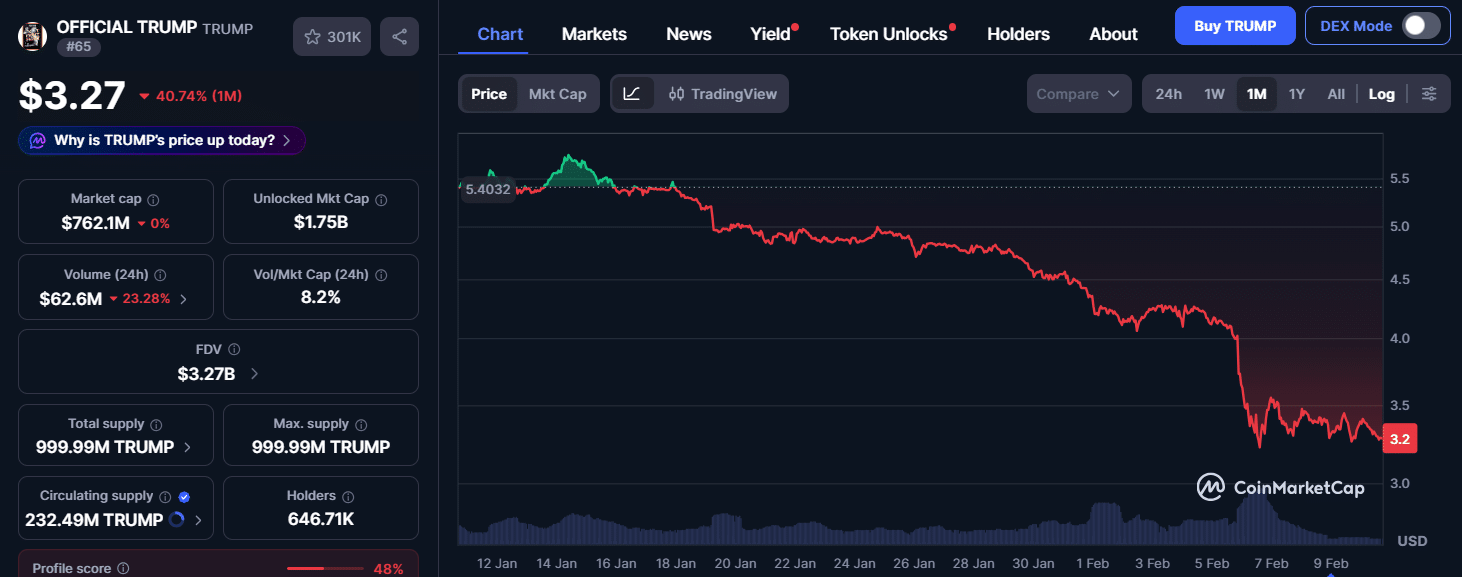
Task: Switch chart from Price to Mkt Cap
Action: 557,93
